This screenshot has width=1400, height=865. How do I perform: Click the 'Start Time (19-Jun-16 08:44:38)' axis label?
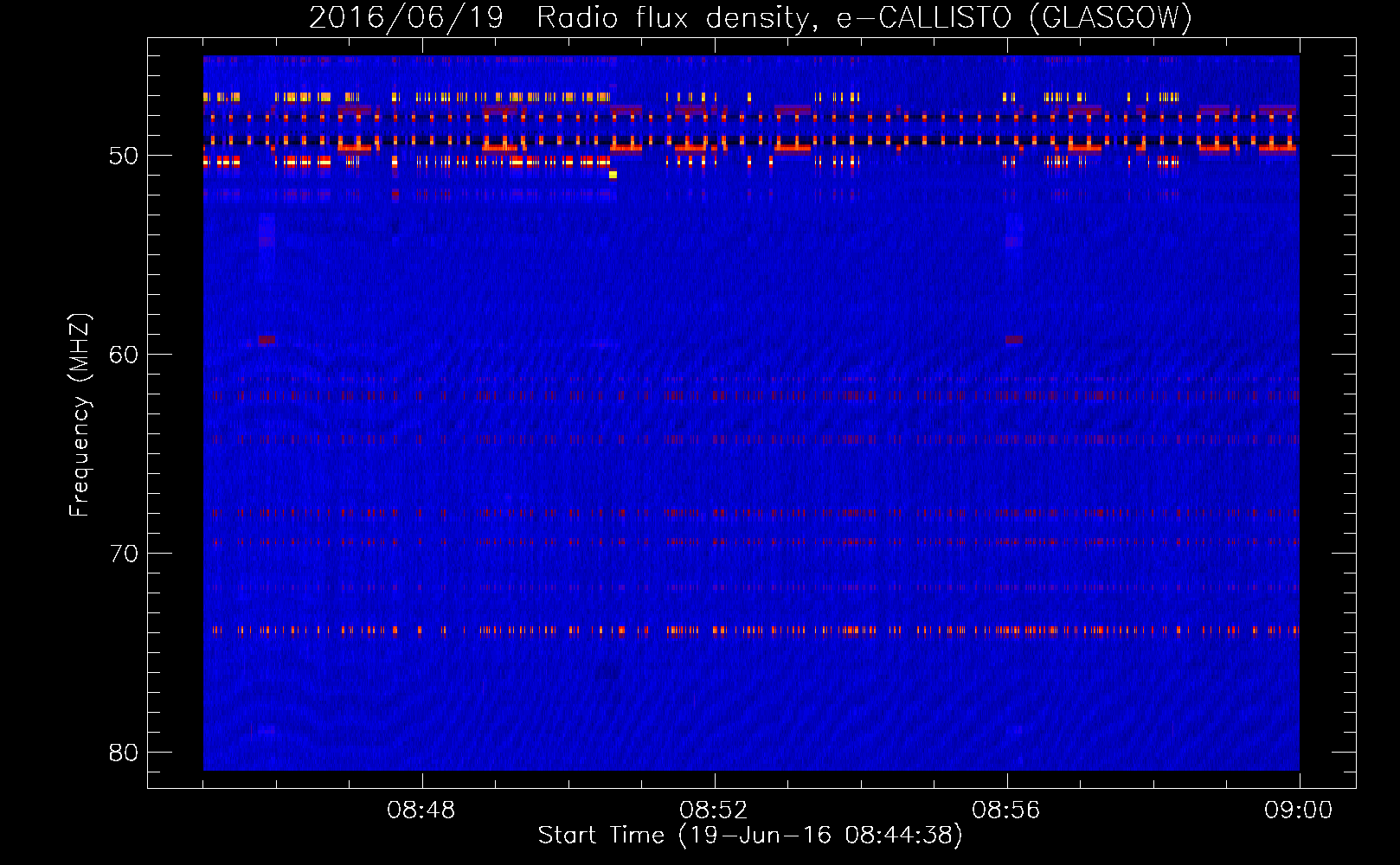pos(750,836)
